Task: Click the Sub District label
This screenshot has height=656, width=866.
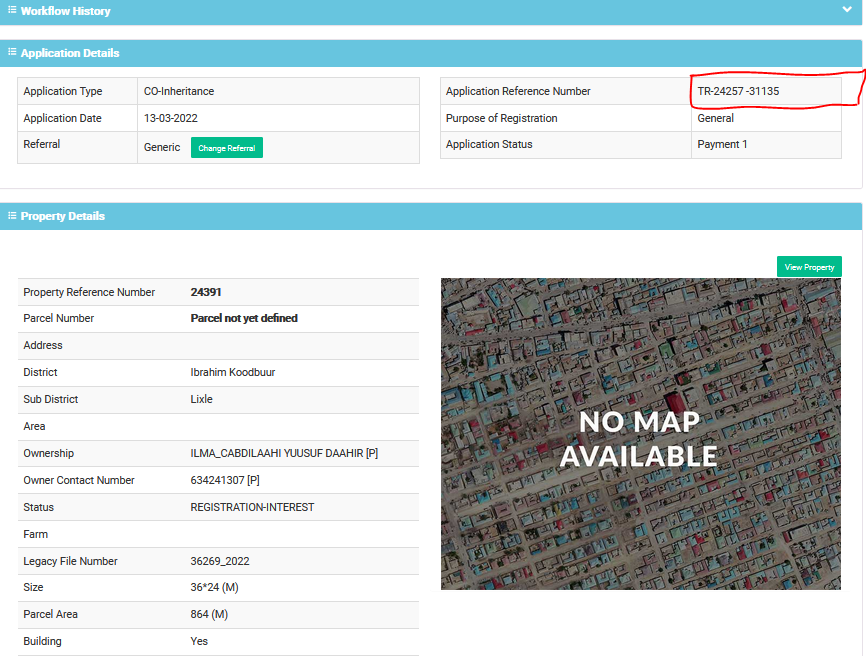Action: point(51,399)
